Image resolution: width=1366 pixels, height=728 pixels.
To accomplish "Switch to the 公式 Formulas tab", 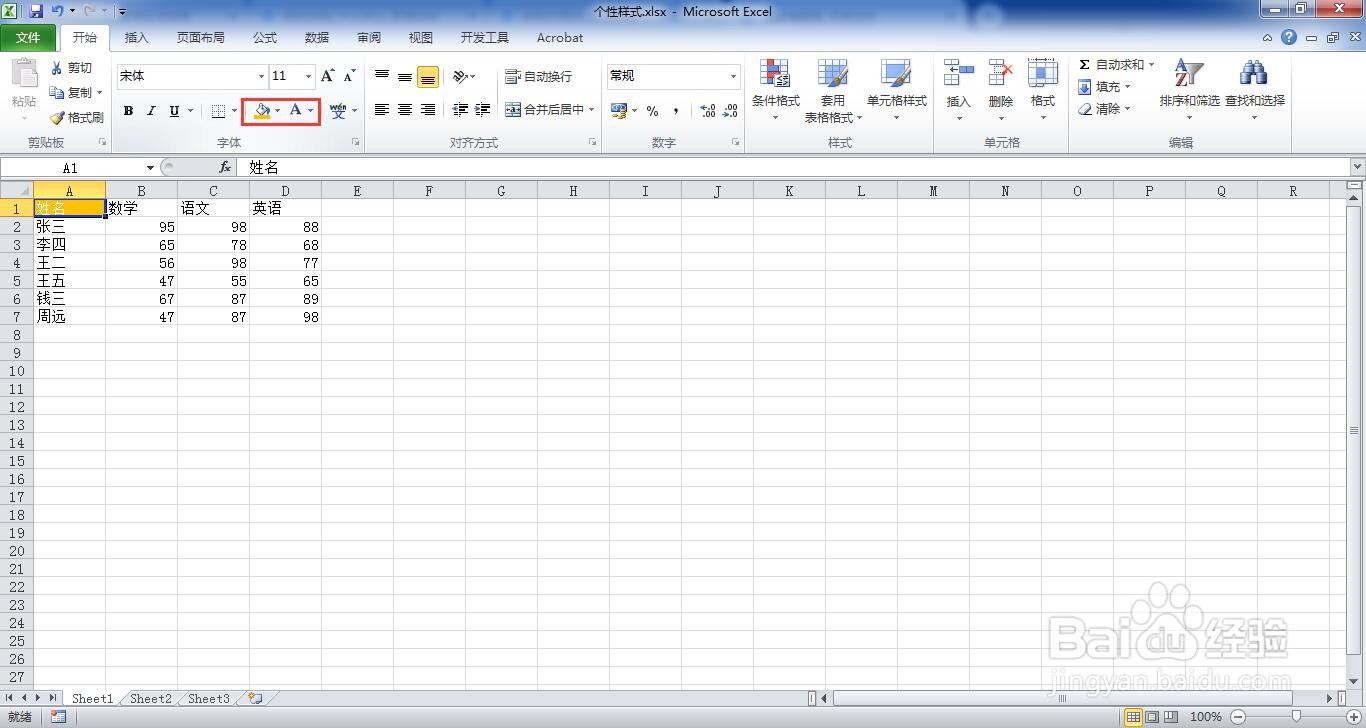I will (265, 38).
